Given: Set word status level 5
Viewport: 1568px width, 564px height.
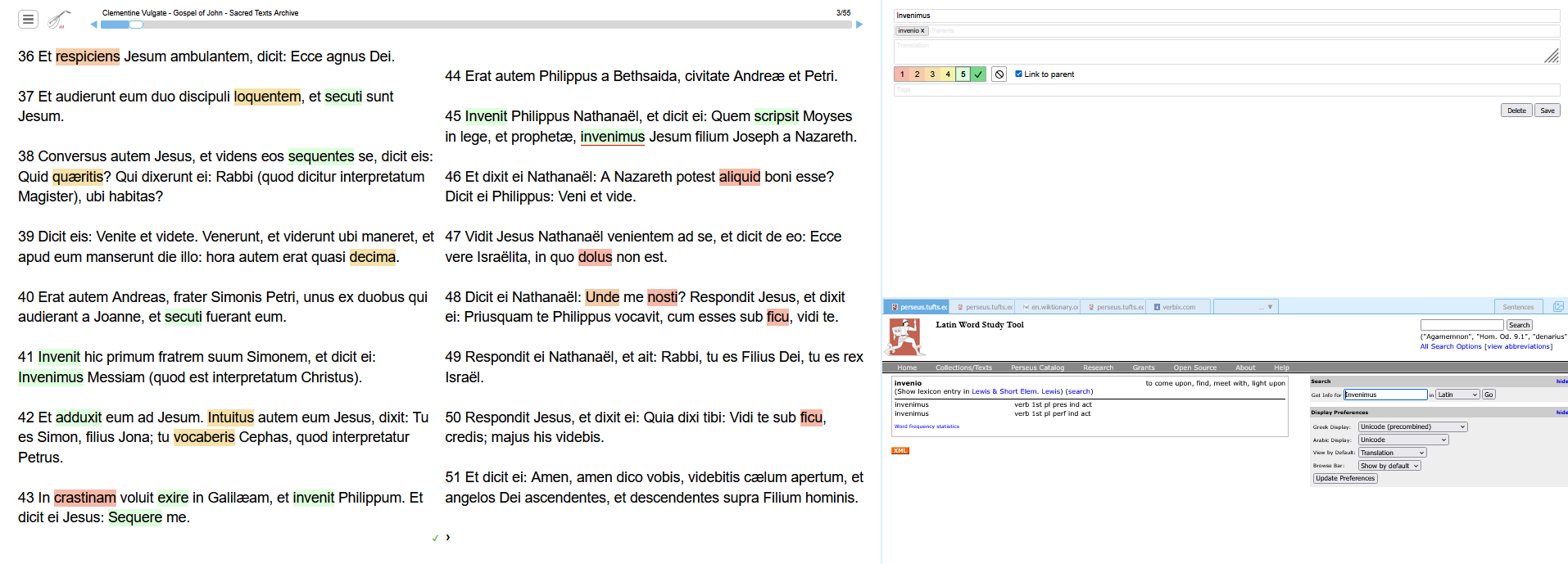Looking at the screenshot, I should tap(963, 74).
